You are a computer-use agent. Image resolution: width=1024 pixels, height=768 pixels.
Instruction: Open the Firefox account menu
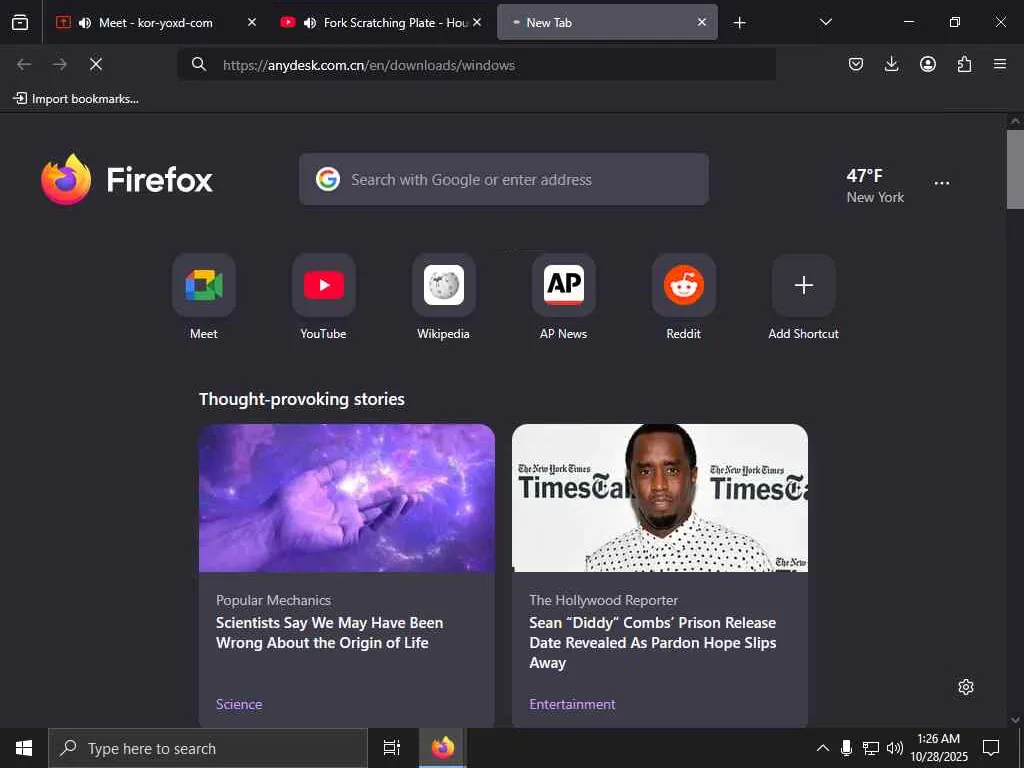pos(928,64)
